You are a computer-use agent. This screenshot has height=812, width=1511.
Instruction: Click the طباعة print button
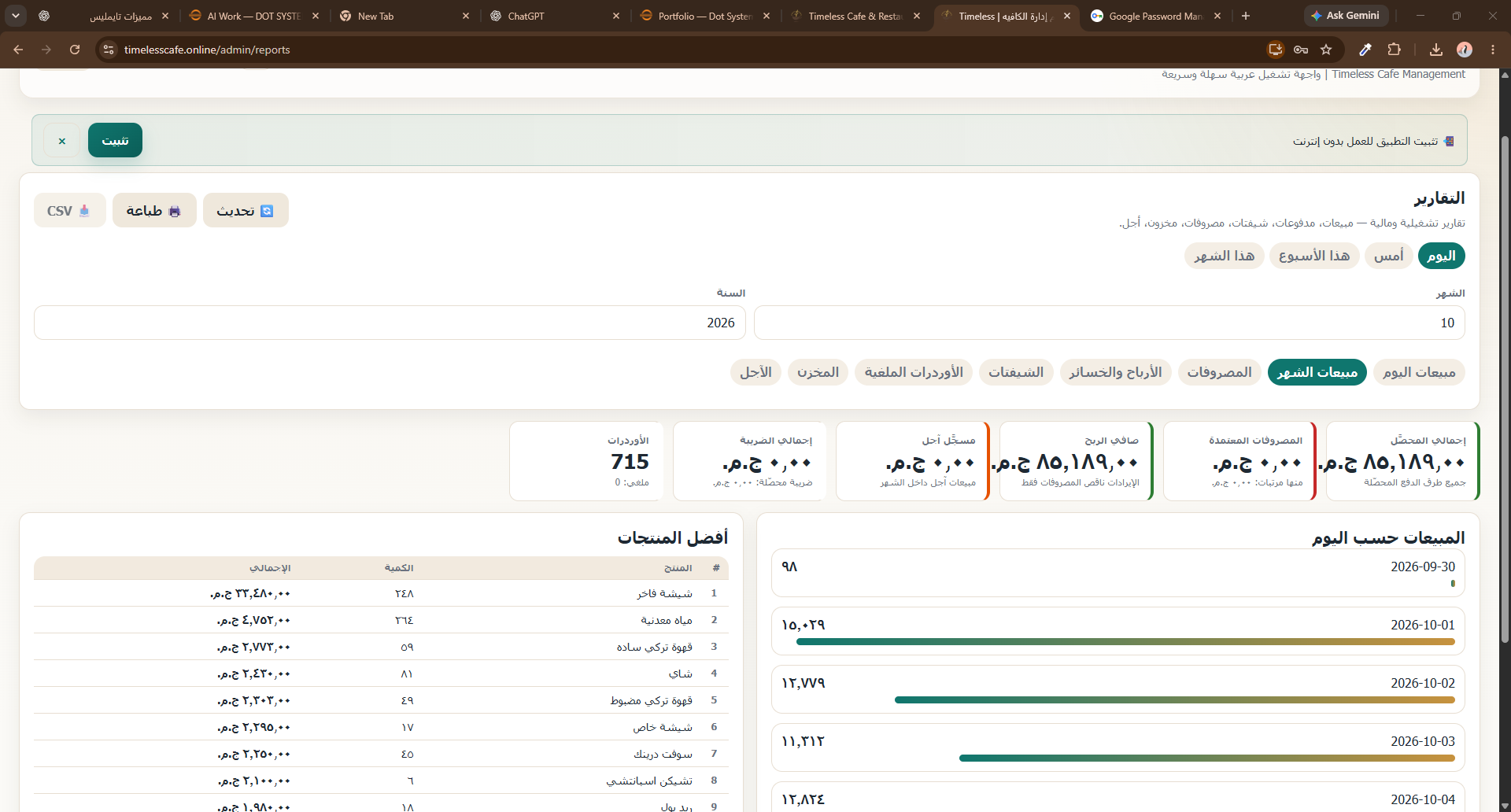click(154, 211)
